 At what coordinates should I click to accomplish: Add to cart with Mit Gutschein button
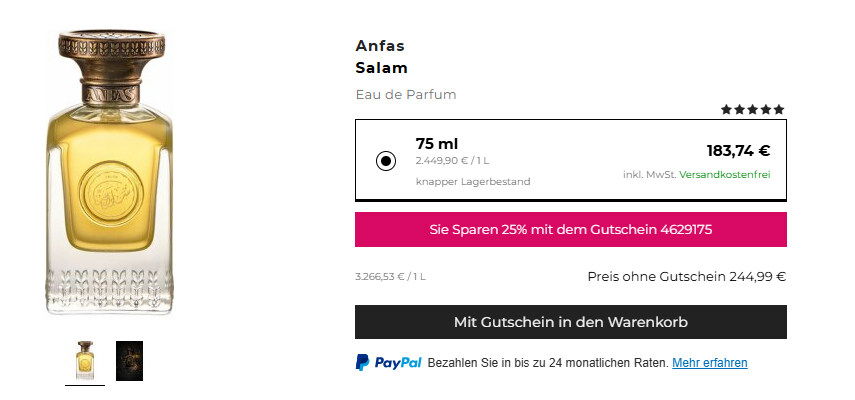click(x=570, y=322)
